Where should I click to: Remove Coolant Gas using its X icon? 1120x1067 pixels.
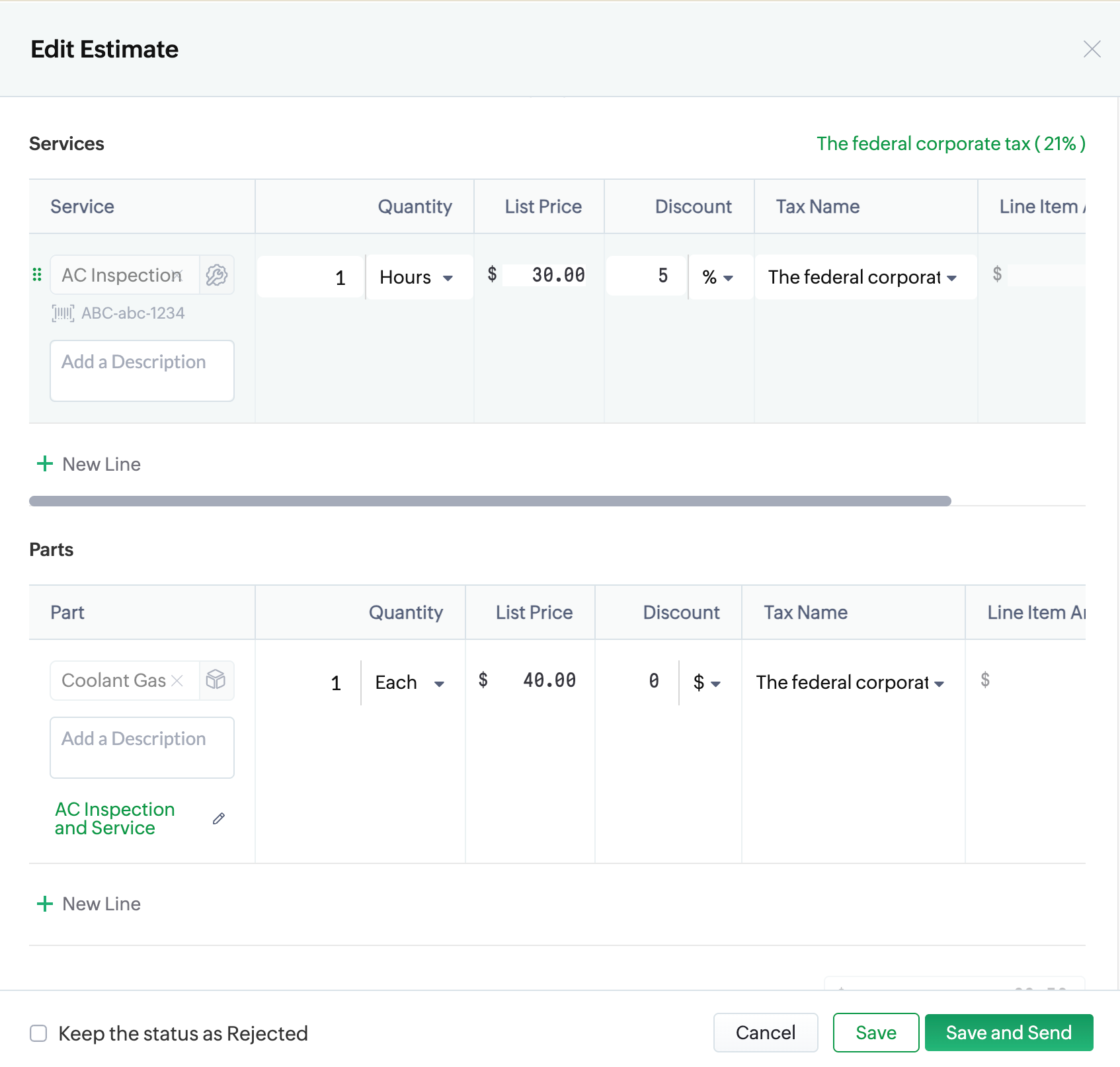coord(177,680)
